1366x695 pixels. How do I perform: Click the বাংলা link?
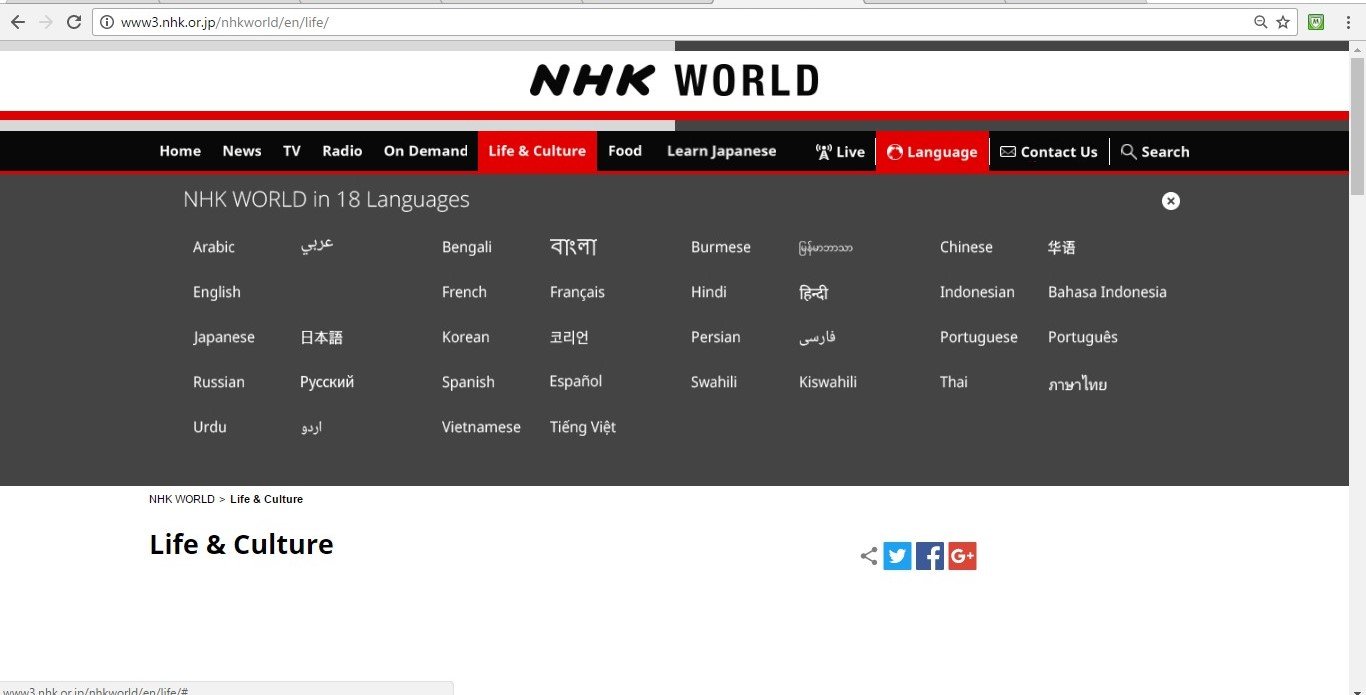pos(573,246)
